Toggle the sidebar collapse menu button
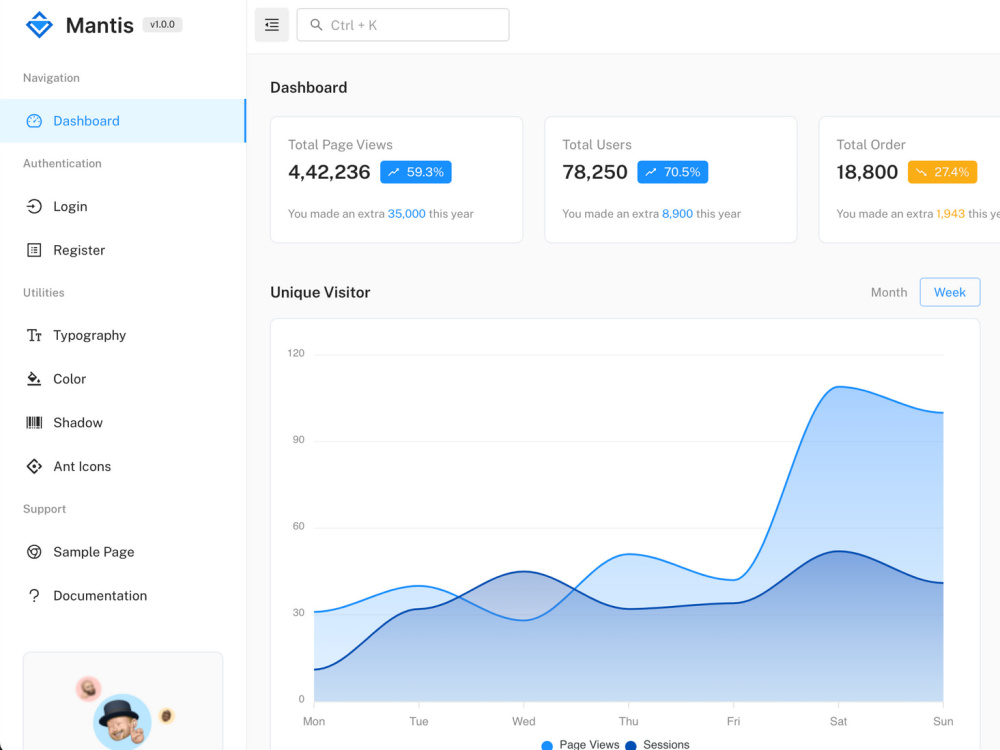 [272, 25]
